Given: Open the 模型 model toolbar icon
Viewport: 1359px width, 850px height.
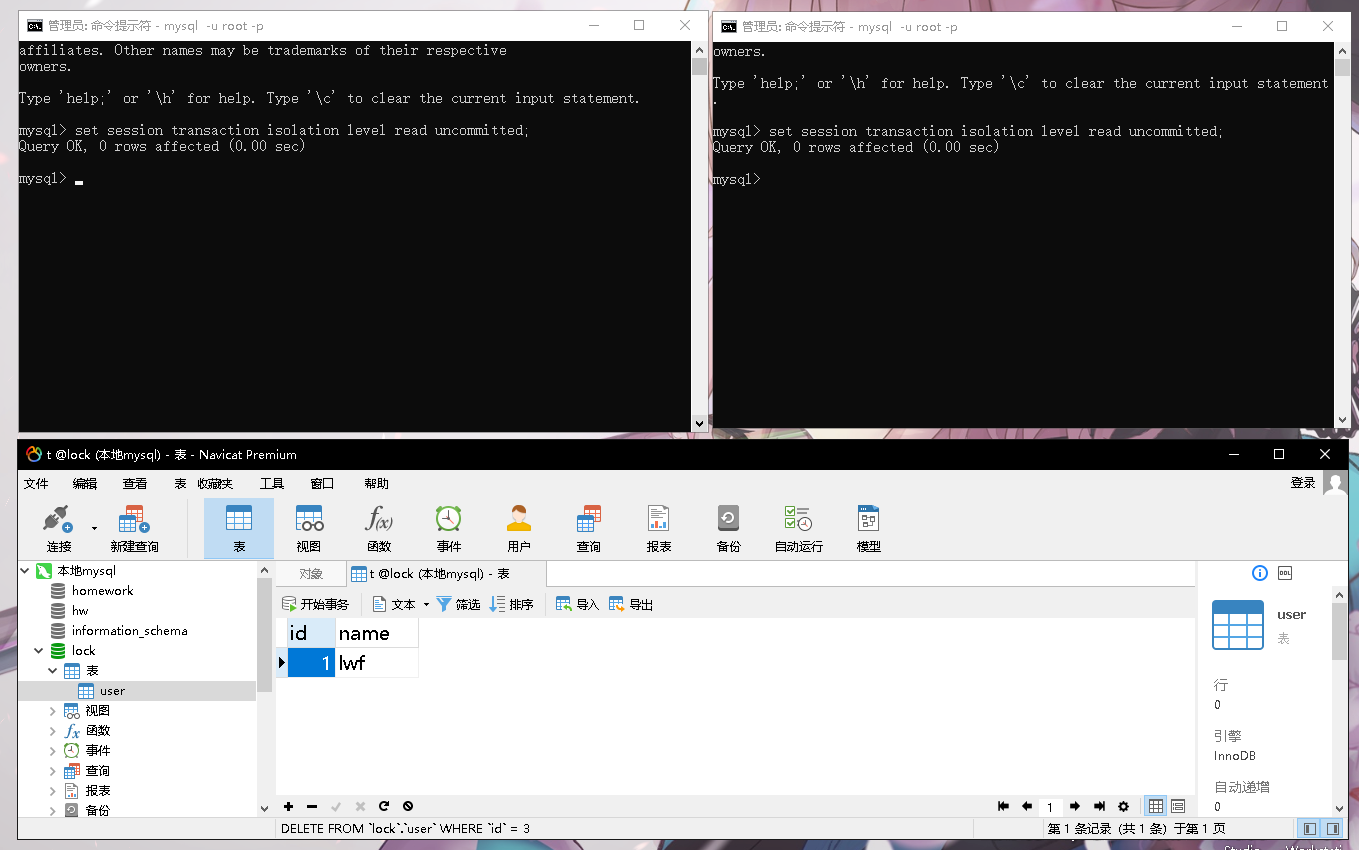Looking at the screenshot, I should (869, 528).
